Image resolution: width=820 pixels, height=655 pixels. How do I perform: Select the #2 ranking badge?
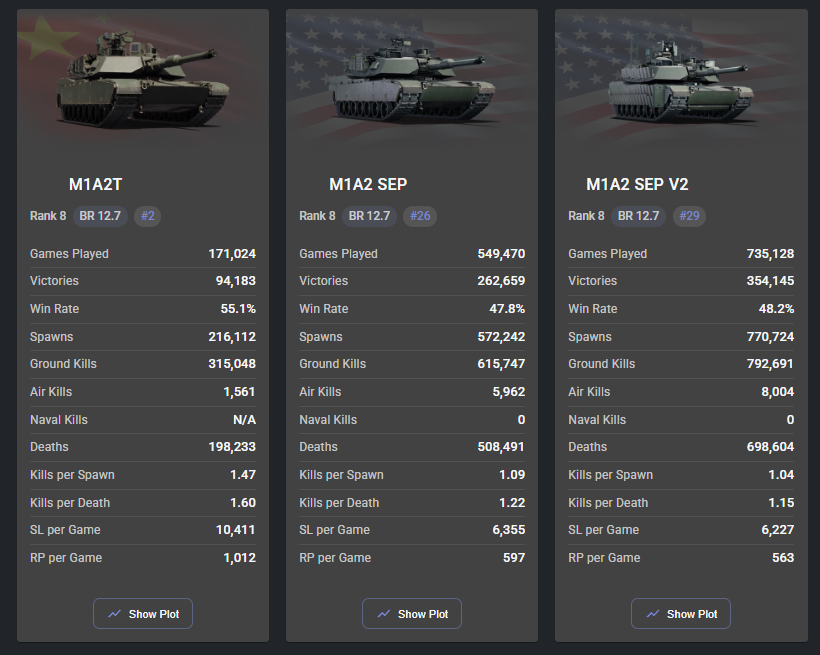(147, 216)
